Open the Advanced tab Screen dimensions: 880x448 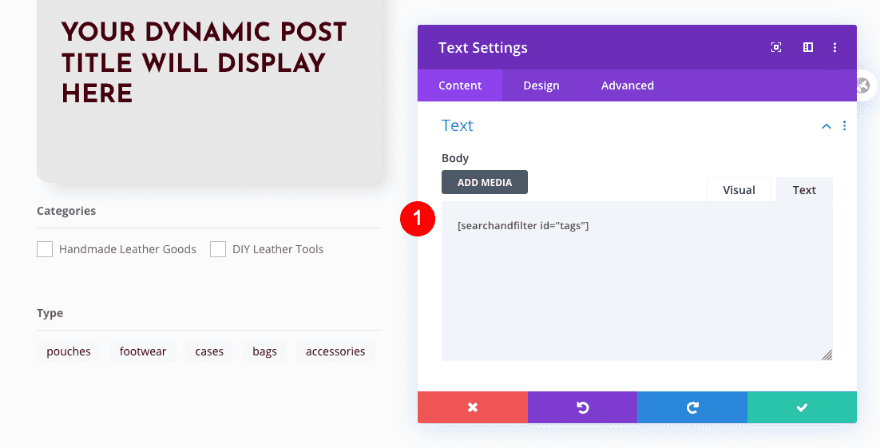627,85
